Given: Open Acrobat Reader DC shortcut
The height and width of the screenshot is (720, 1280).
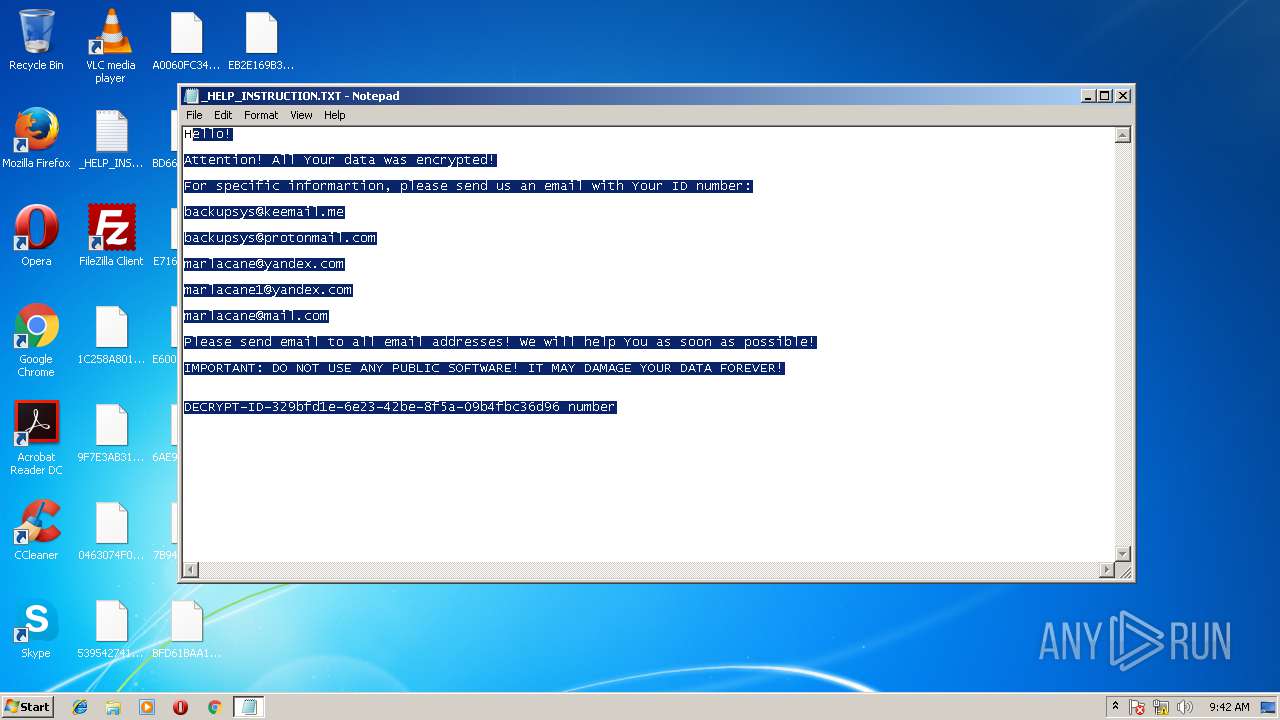Looking at the screenshot, I should coord(36,439).
